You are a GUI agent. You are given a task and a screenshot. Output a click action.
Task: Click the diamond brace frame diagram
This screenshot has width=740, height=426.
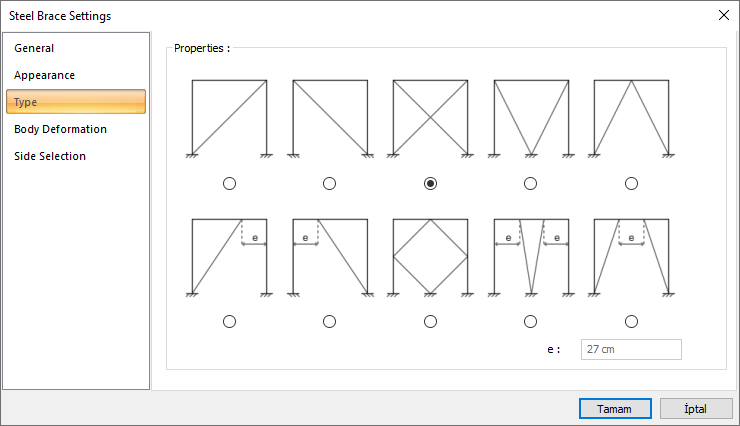pos(430,256)
